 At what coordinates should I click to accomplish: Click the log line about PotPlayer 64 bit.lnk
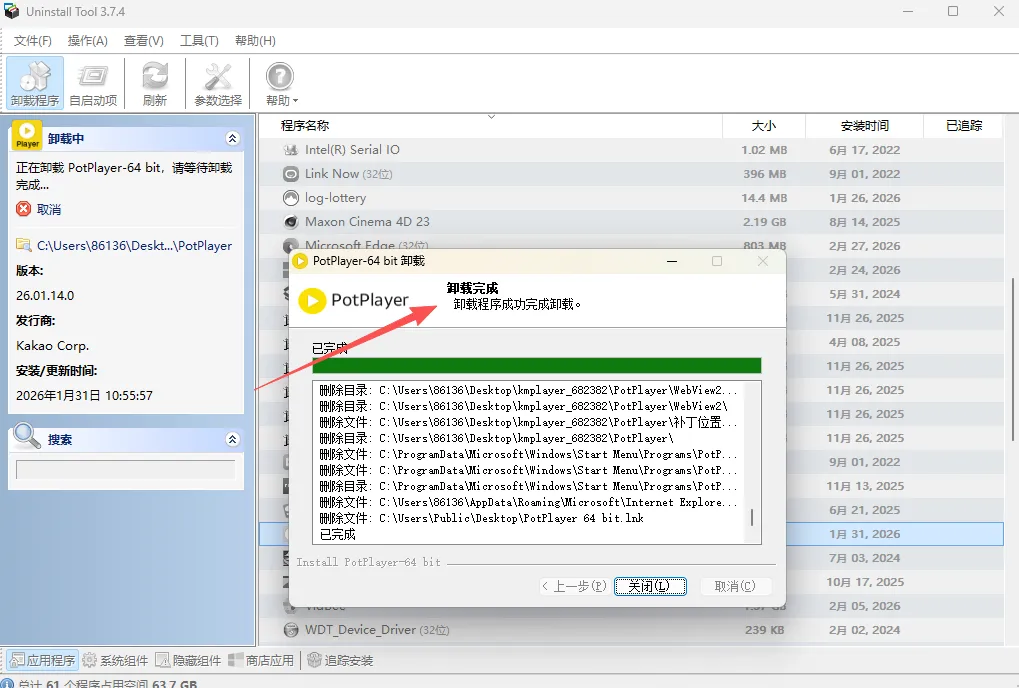click(x=482, y=518)
